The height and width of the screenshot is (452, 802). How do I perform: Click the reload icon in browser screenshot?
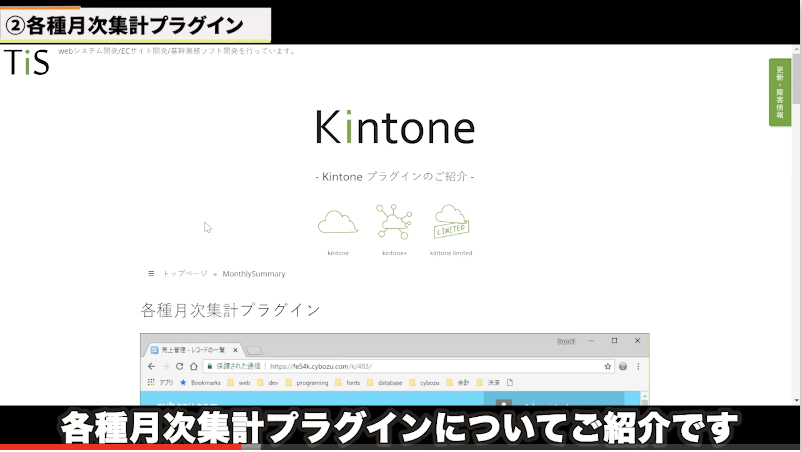[x=179, y=367]
